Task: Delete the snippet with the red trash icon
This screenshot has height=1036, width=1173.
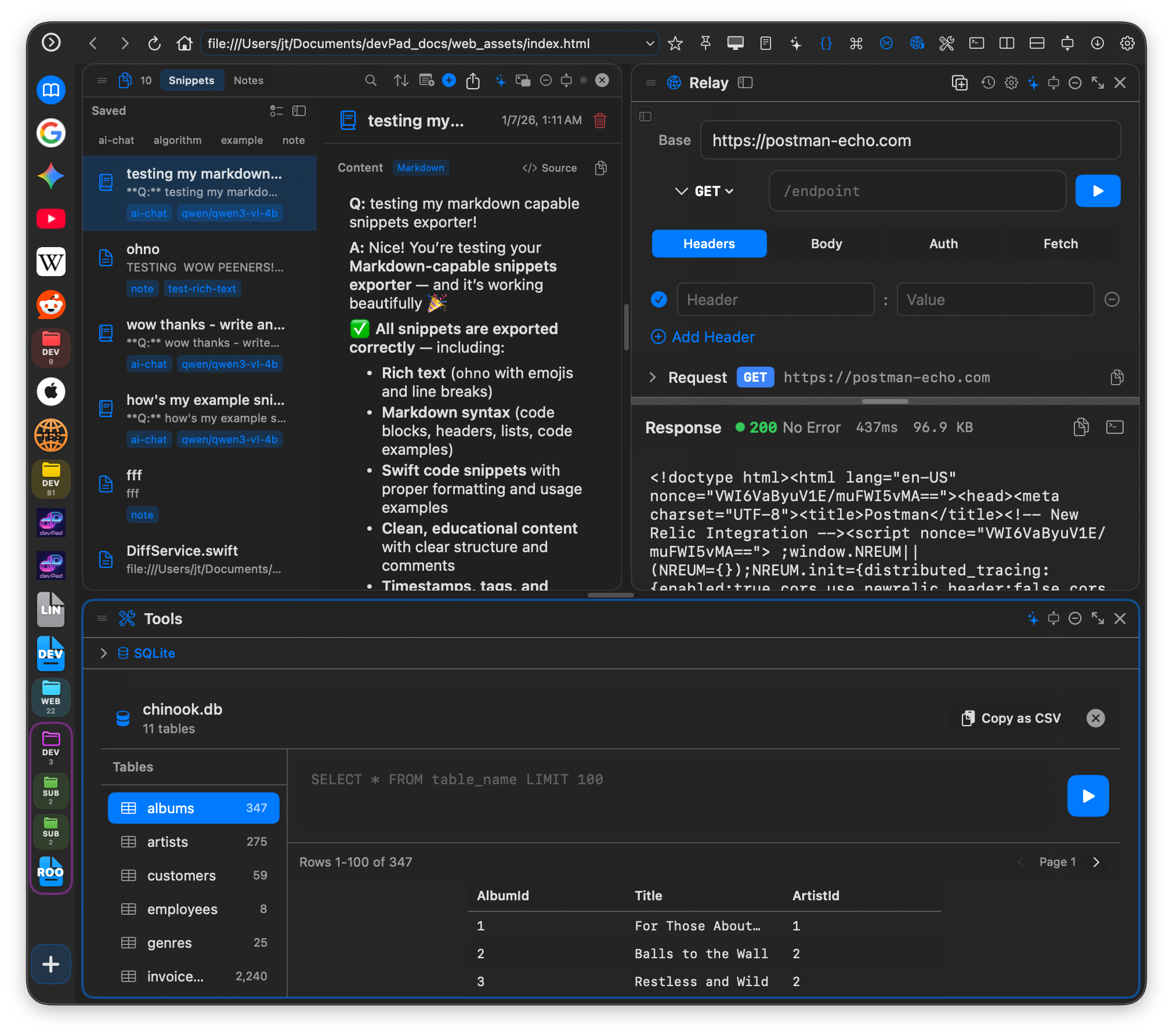Action: [x=600, y=121]
